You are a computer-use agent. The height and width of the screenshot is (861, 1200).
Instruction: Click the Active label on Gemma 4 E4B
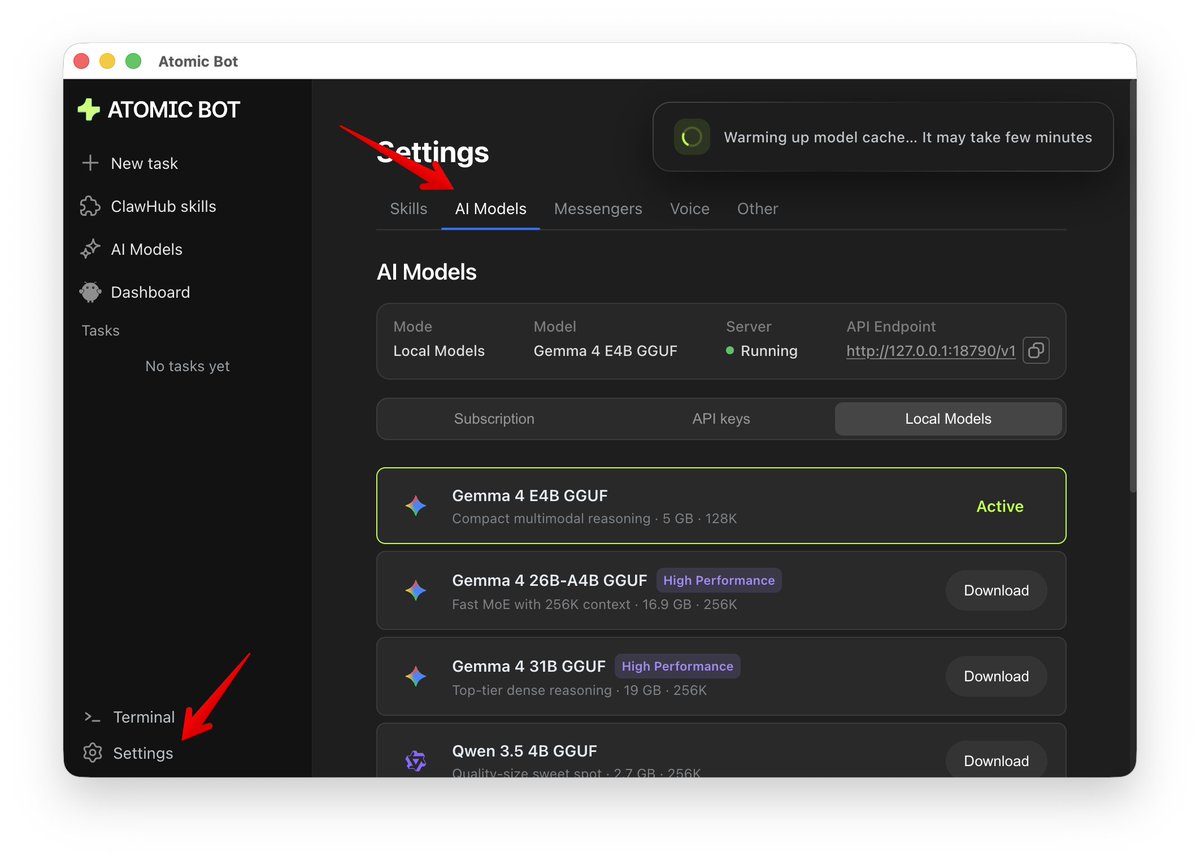pyautogui.click(x=1000, y=506)
